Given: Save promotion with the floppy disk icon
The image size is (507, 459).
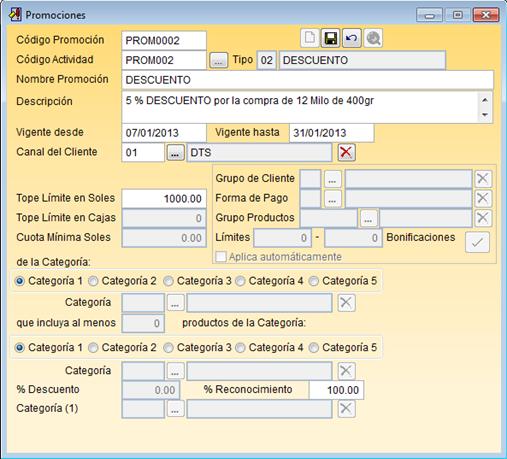Looking at the screenshot, I should [330, 38].
